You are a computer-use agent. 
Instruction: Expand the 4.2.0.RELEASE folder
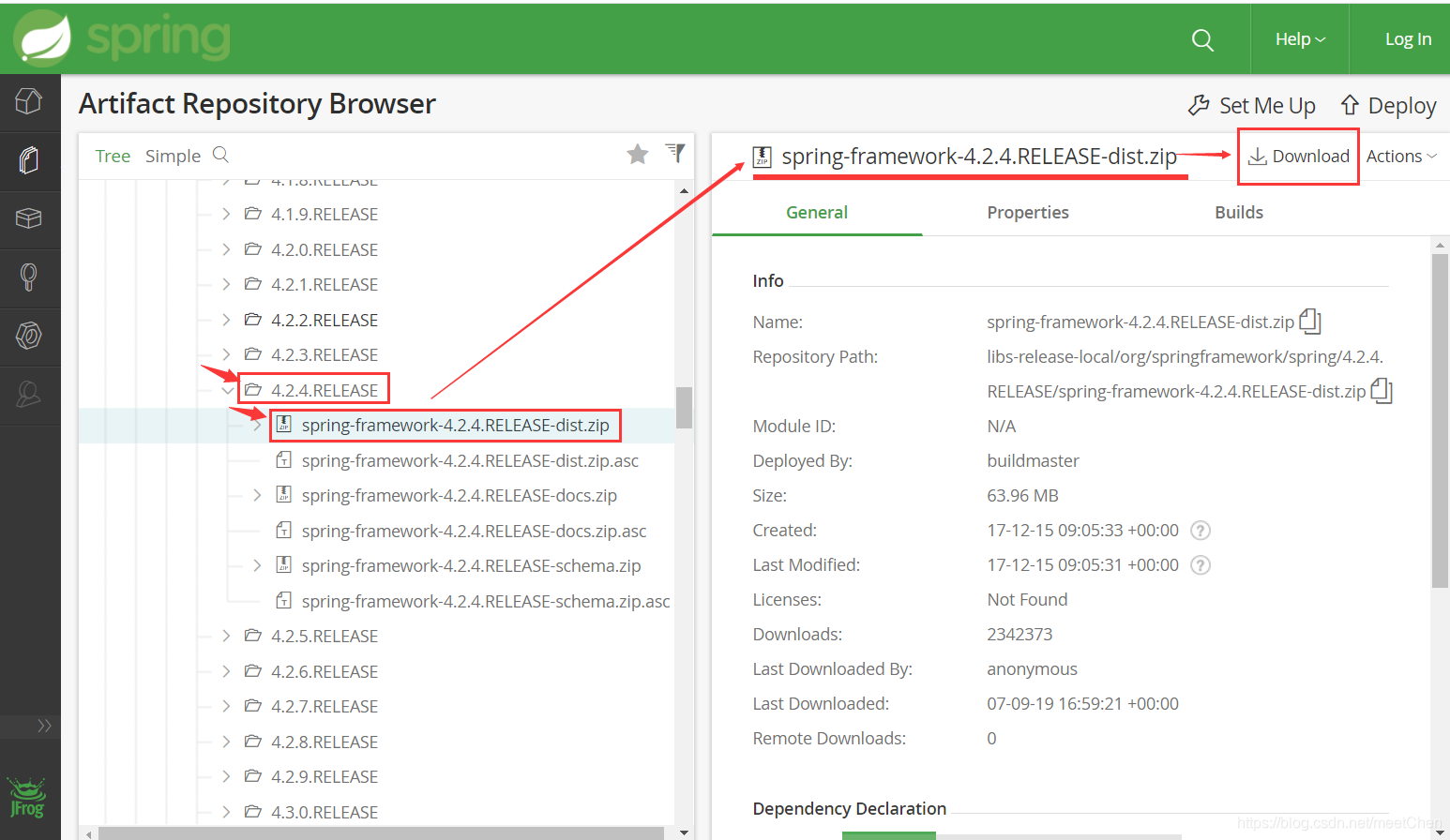tap(226, 249)
